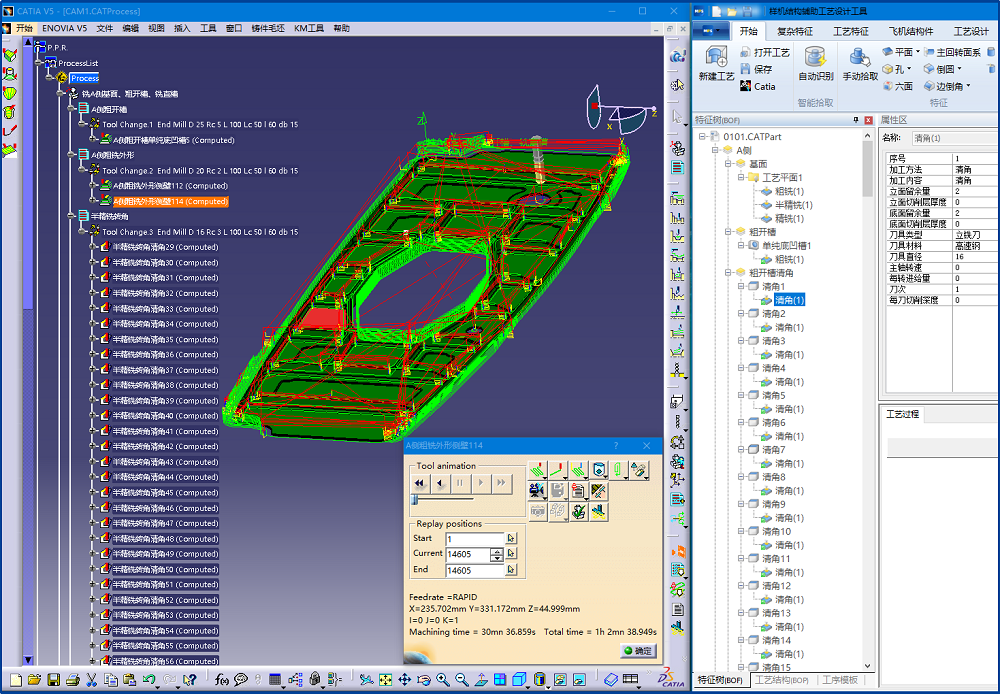This screenshot has height=694, width=1000.
Task: Switch to the 复杂特征 ribbon tab
Action: [795, 31]
